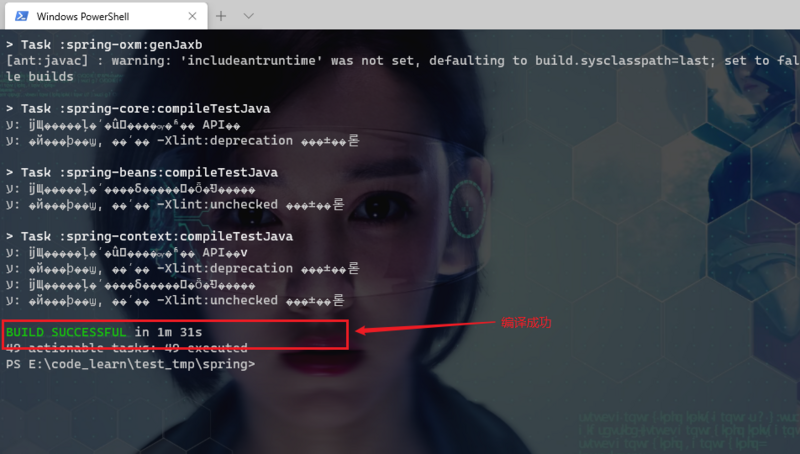Click -Xlint:deprecation under the spring-core task
The image size is (800, 454).
(x=224, y=141)
